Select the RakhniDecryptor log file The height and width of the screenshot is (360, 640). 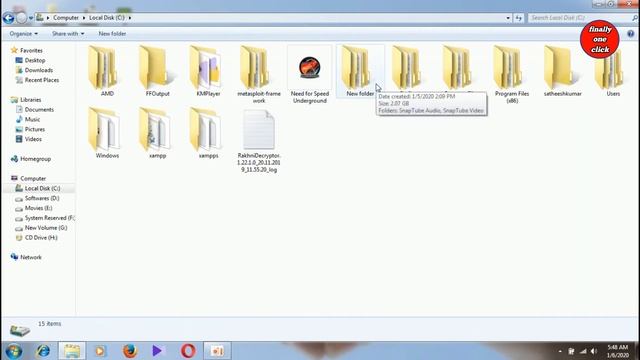coord(259,141)
